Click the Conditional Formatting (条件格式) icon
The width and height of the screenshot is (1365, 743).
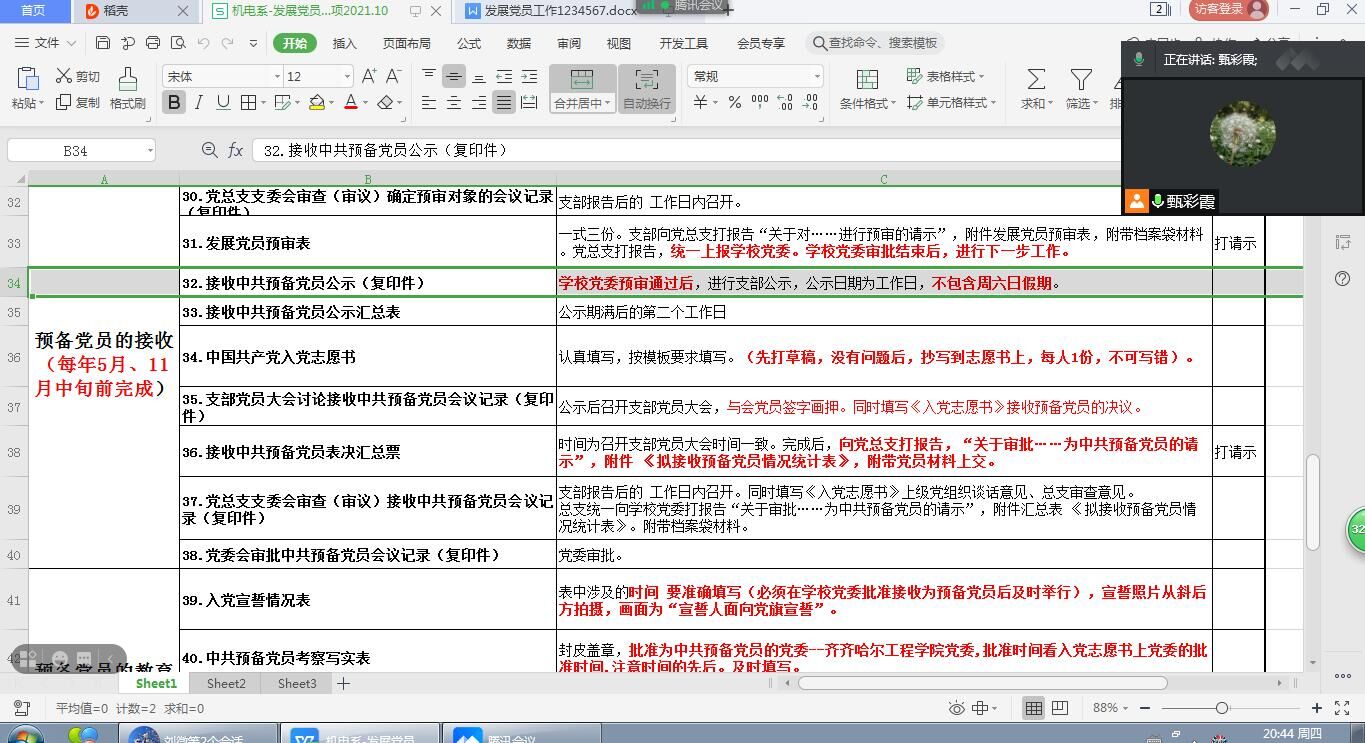point(867,80)
